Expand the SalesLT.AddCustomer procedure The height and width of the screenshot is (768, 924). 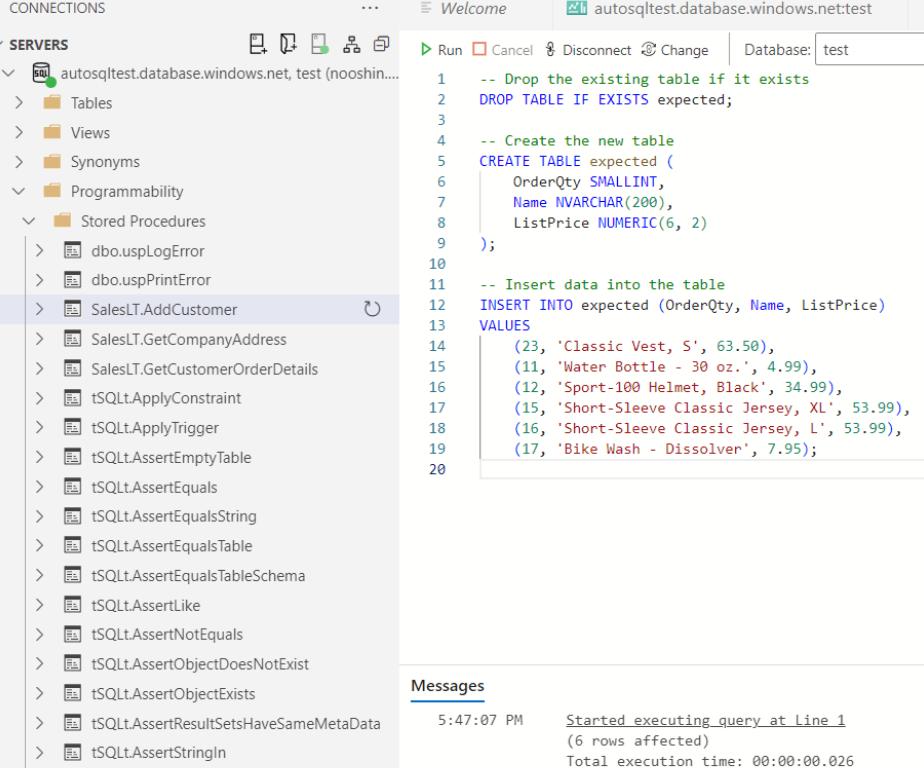click(39, 309)
